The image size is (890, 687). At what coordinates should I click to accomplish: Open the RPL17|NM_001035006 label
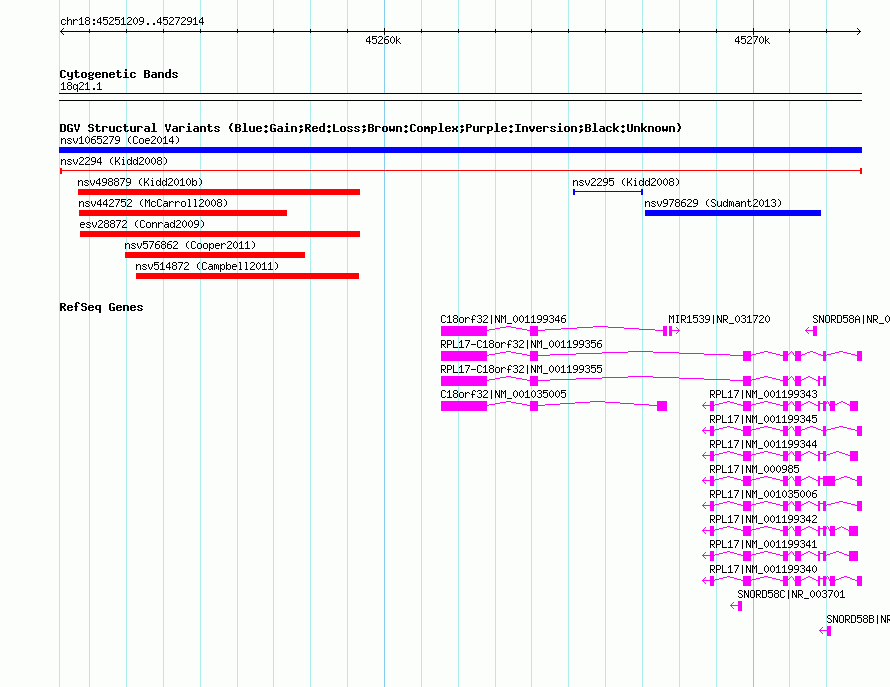tap(763, 495)
